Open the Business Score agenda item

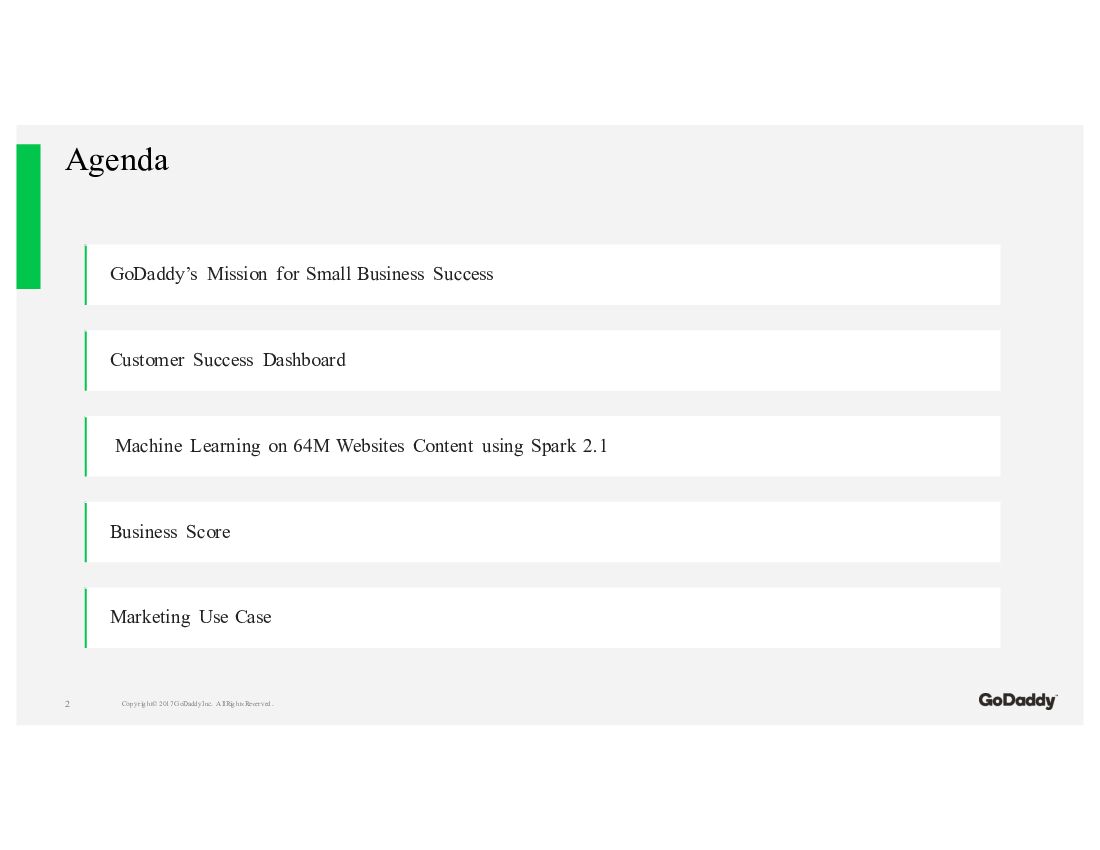click(x=170, y=532)
